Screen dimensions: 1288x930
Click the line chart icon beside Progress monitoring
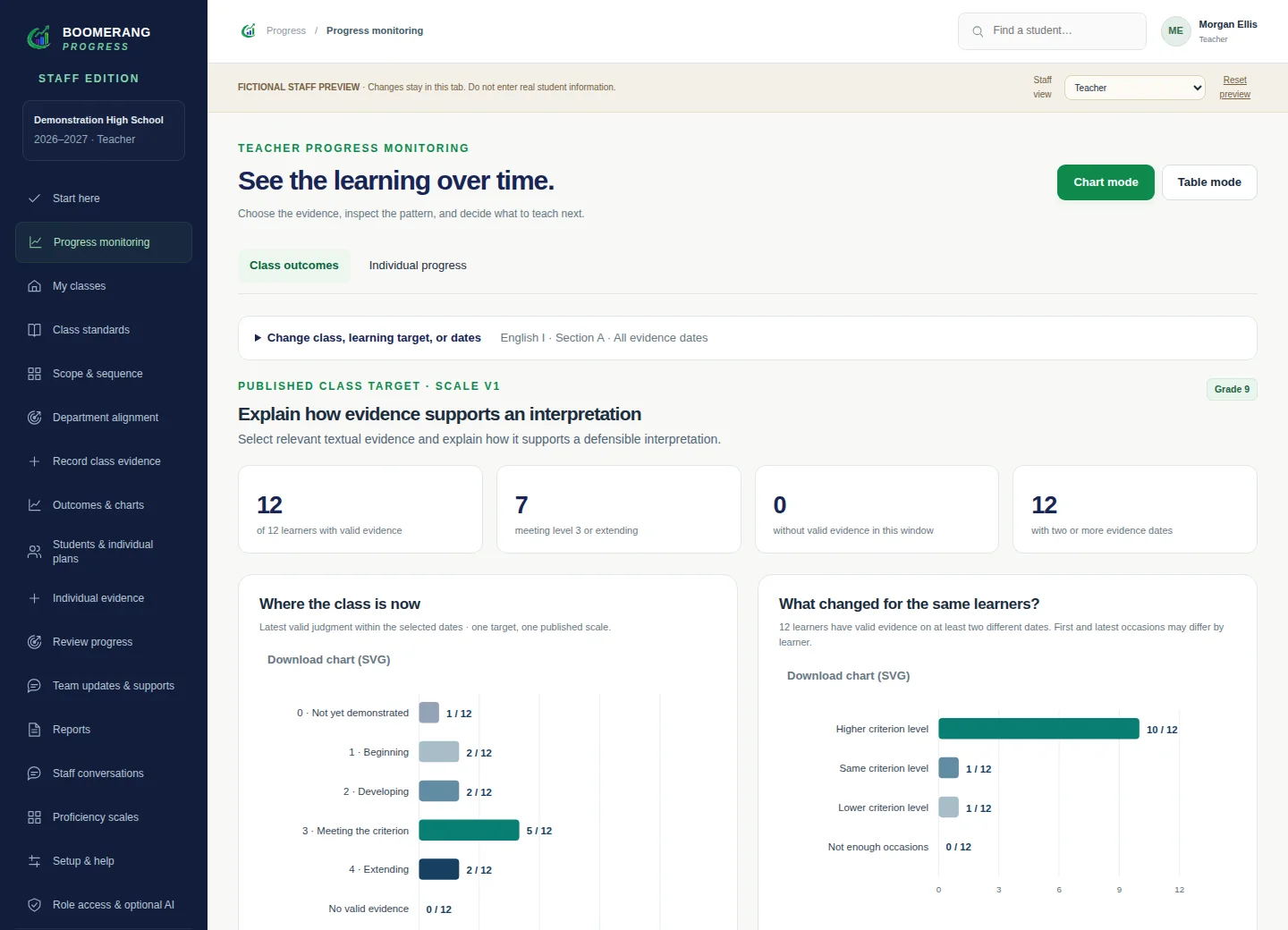(x=35, y=242)
